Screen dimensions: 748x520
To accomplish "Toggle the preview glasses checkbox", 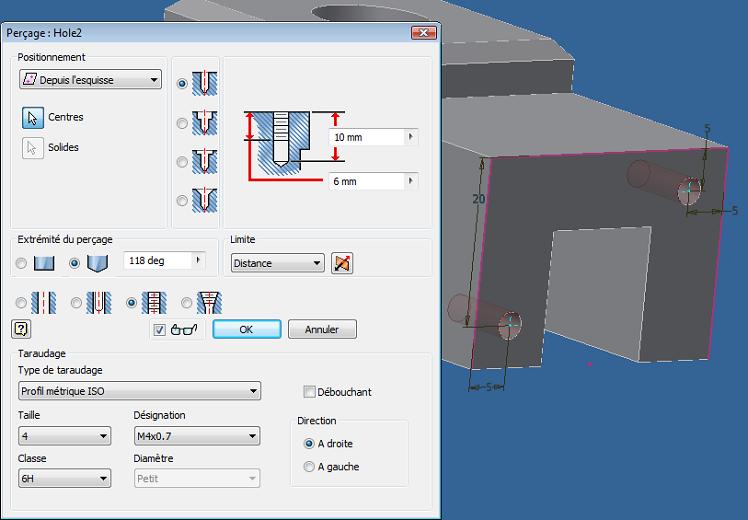I will click(x=160, y=330).
